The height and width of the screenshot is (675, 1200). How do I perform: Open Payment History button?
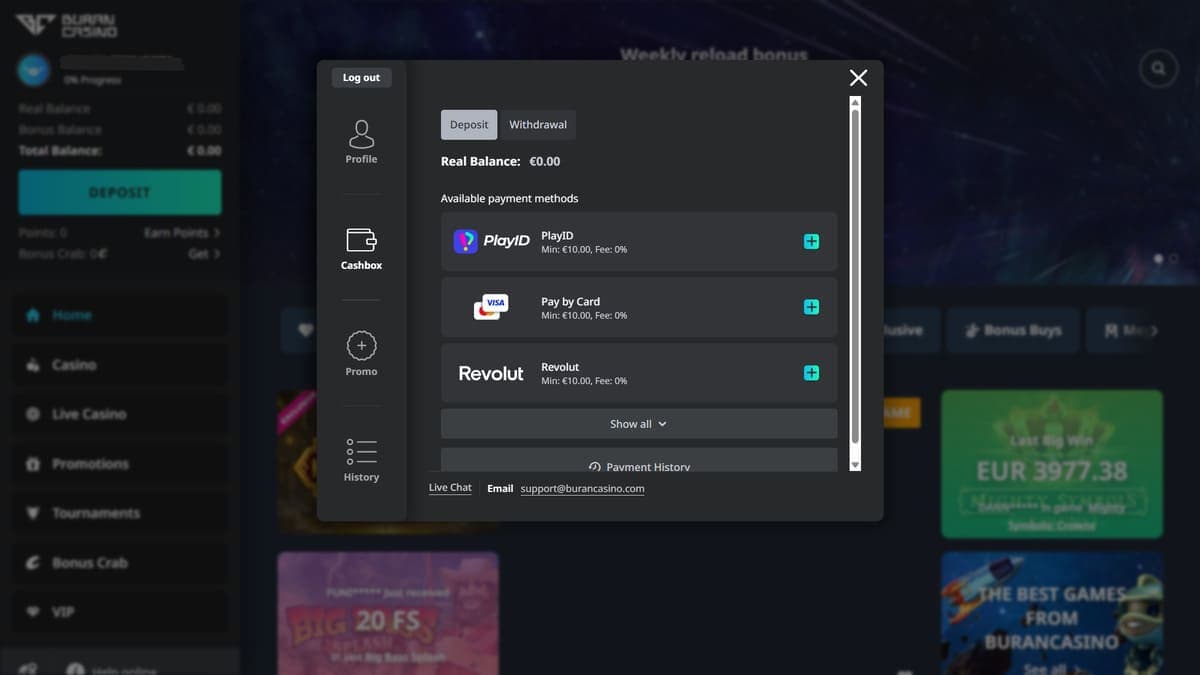pos(639,461)
